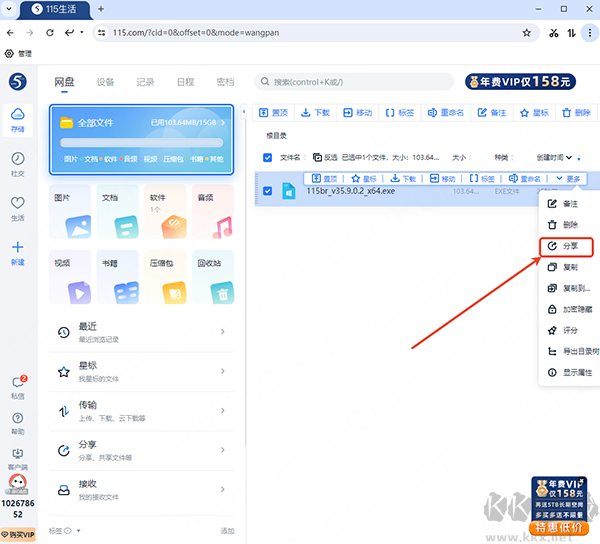Switch to the 设备 tab

click(105, 82)
